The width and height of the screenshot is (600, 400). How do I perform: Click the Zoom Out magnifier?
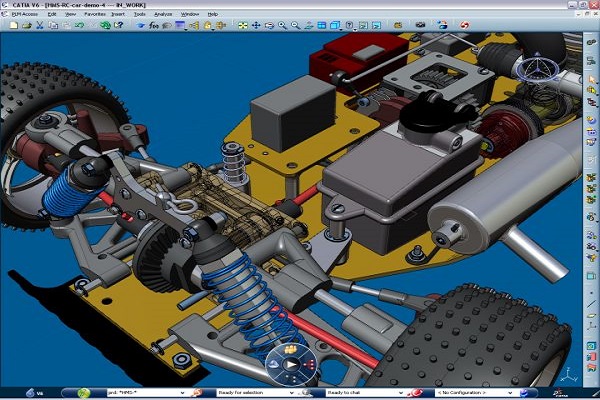tap(295, 26)
